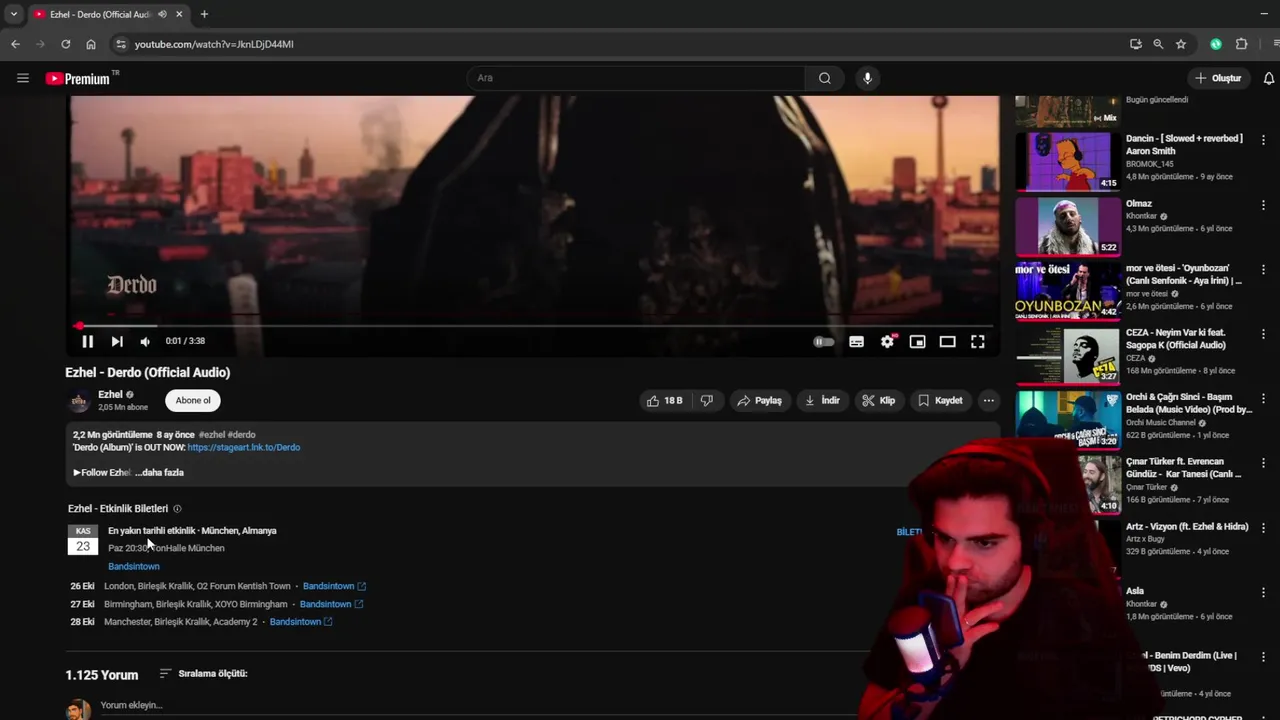Image resolution: width=1280 pixels, height=720 pixels.
Task: Open Bandsintown link under München event
Action: pyautogui.click(x=134, y=566)
